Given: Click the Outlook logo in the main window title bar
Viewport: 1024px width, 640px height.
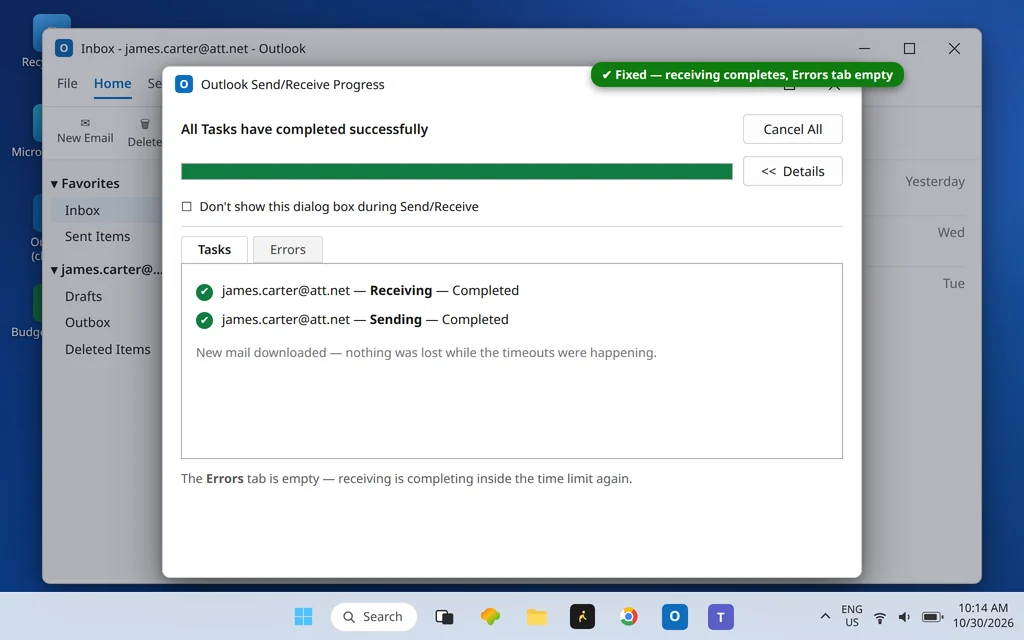Looking at the screenshot, I should [x=63, y=48].
